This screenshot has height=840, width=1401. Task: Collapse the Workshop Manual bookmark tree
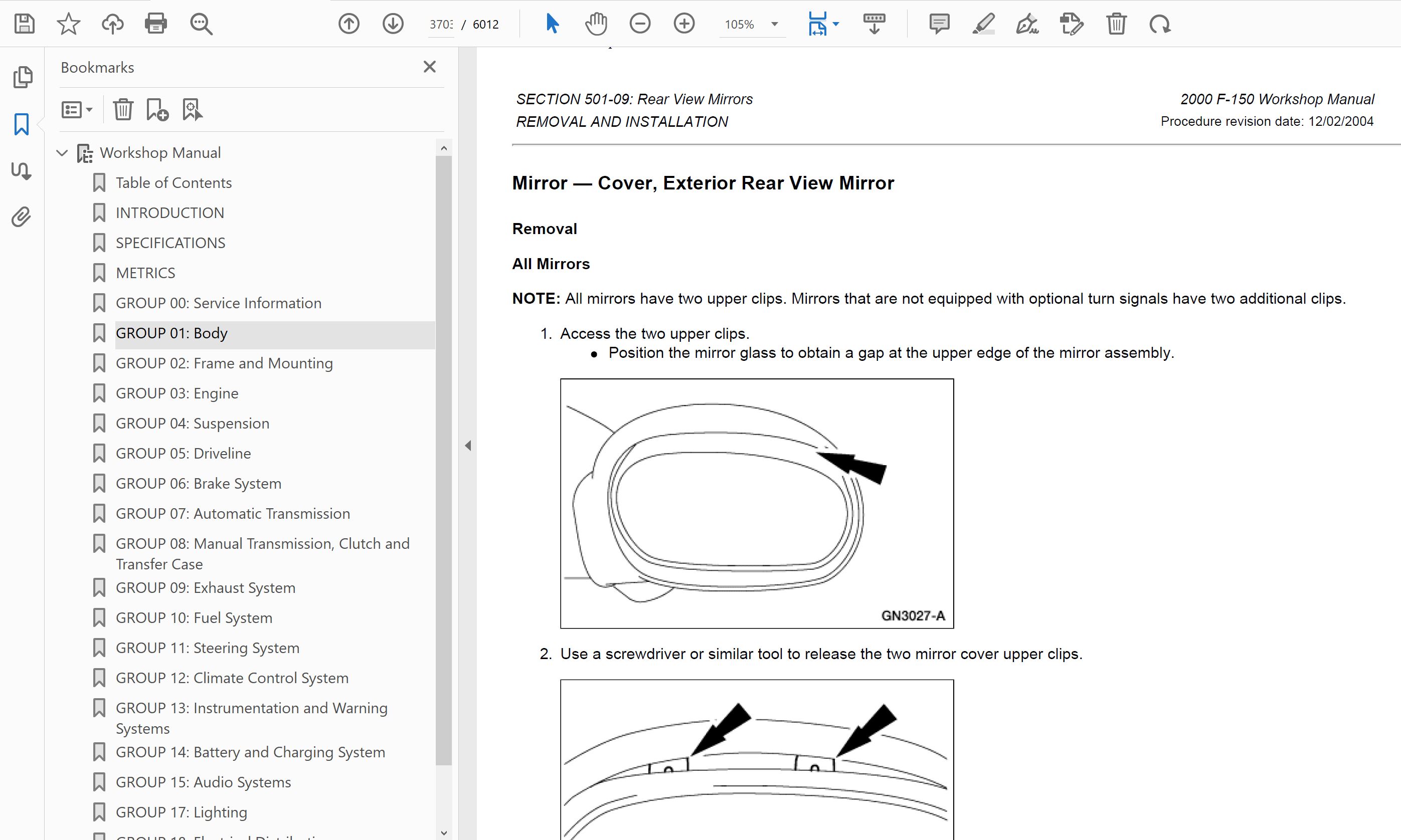[62, 153]
